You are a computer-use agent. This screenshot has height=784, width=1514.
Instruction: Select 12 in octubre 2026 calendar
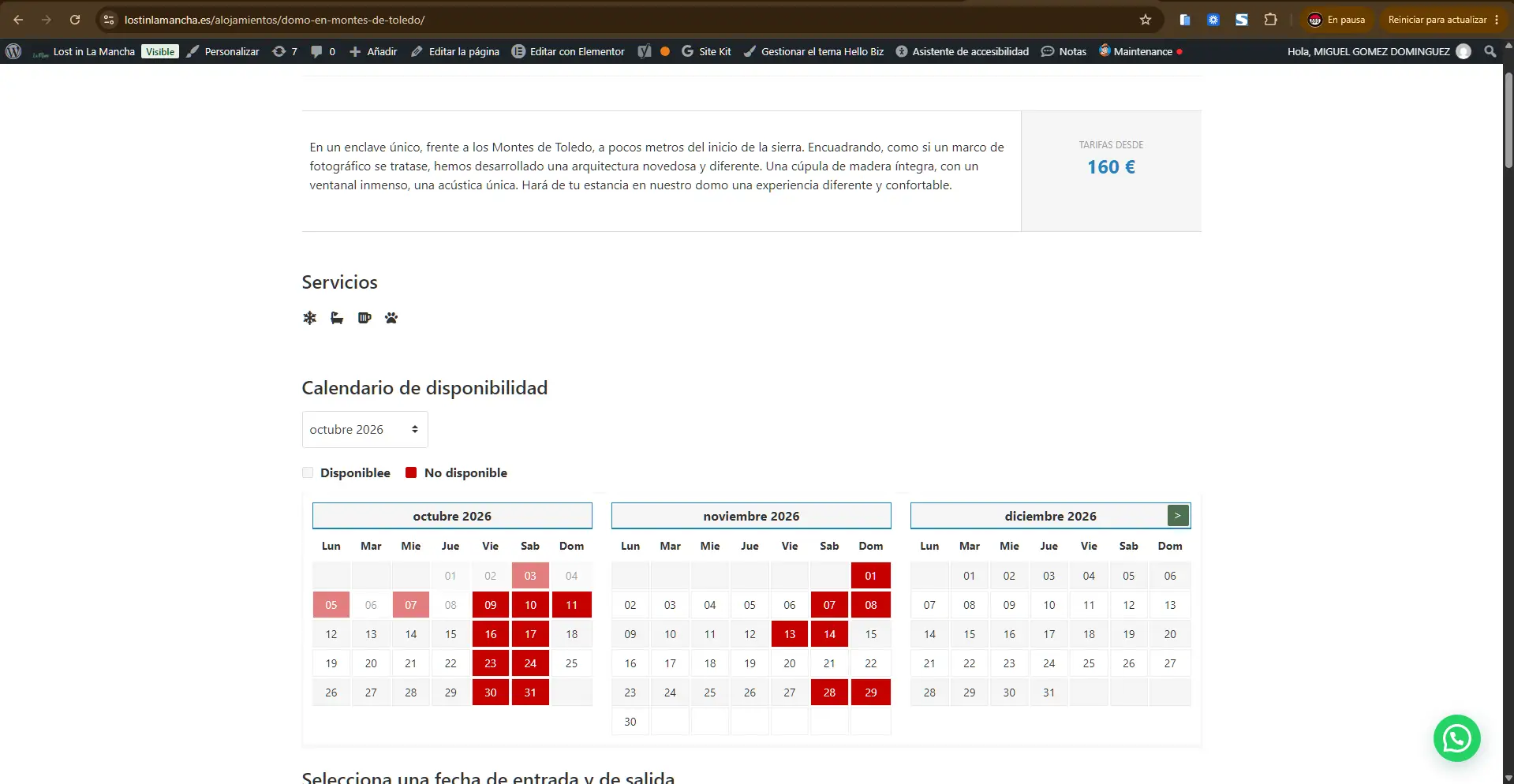[x=331, y=634]
